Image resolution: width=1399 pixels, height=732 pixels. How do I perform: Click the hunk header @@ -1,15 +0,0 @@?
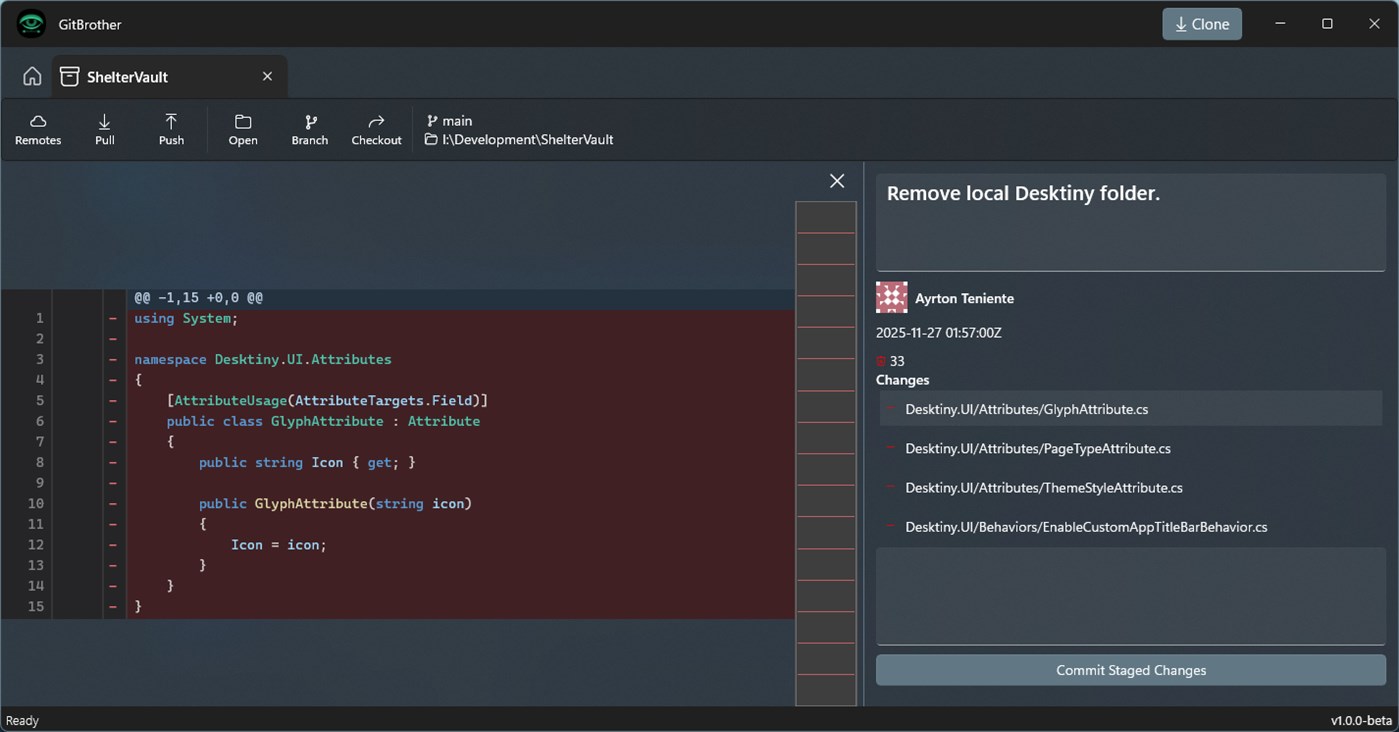point(198,298)
